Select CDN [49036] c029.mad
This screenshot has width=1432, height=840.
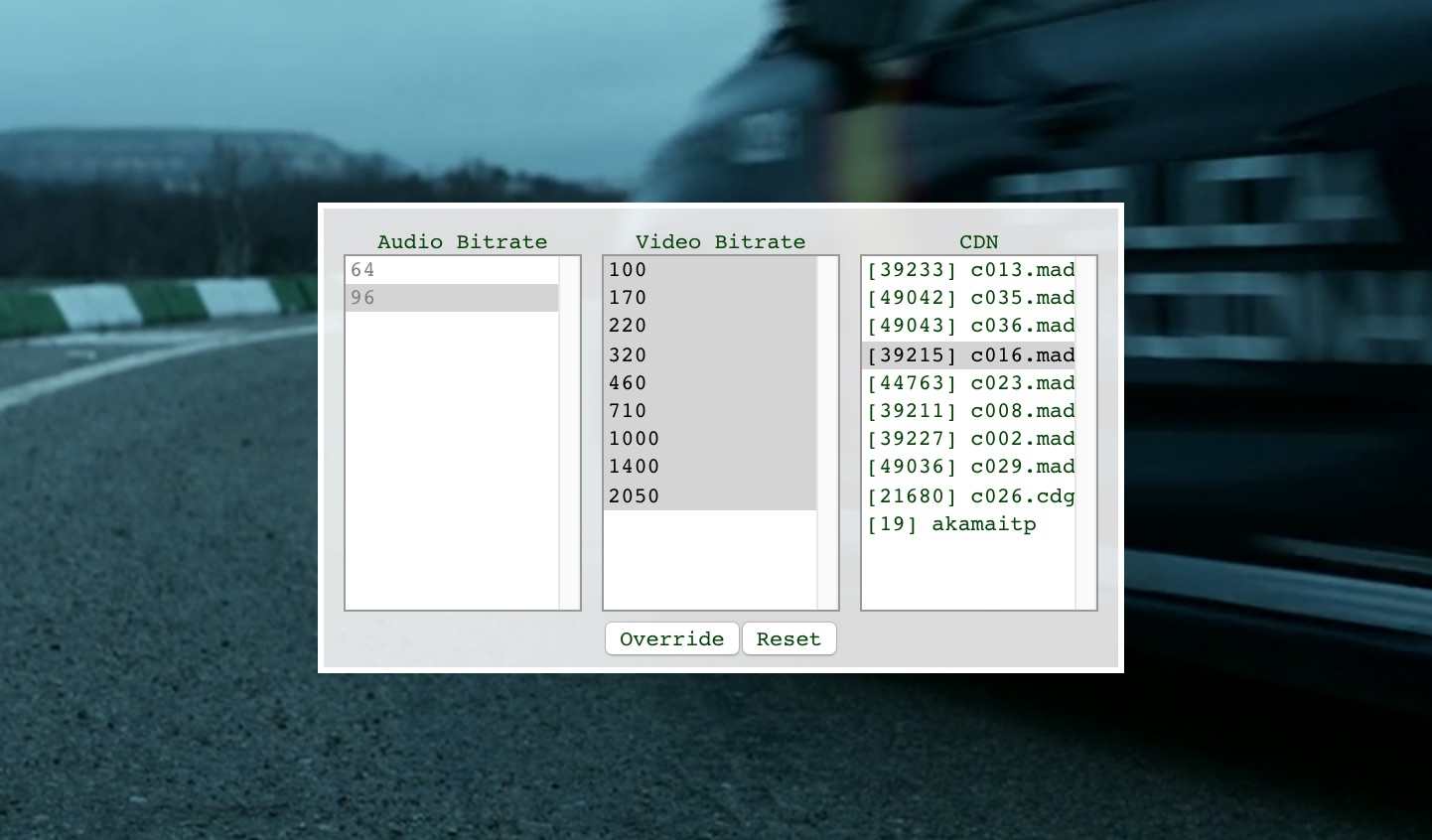pos(968,467)
